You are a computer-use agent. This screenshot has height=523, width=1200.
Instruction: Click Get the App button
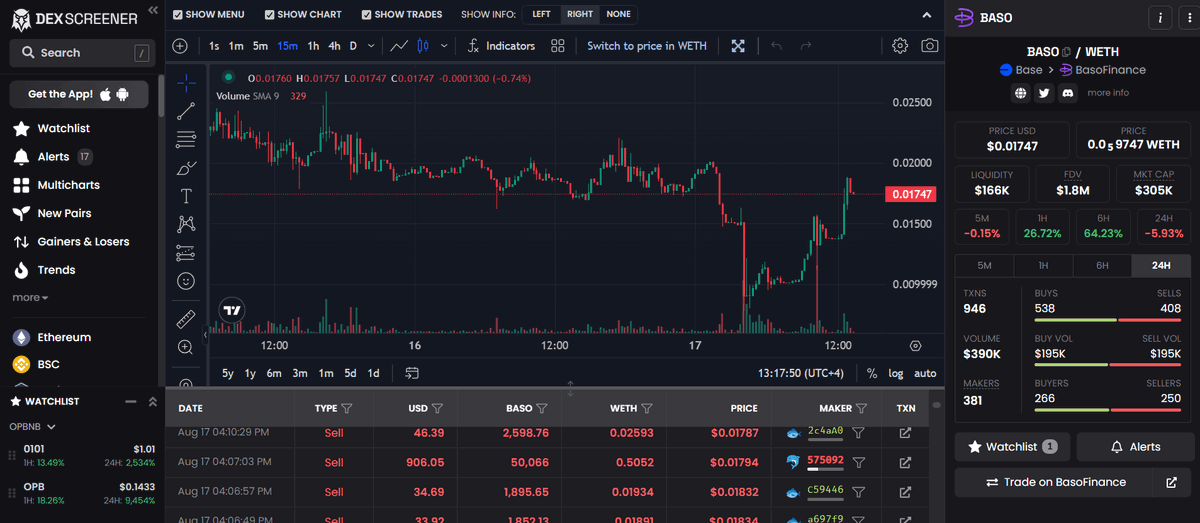point(79,94)
